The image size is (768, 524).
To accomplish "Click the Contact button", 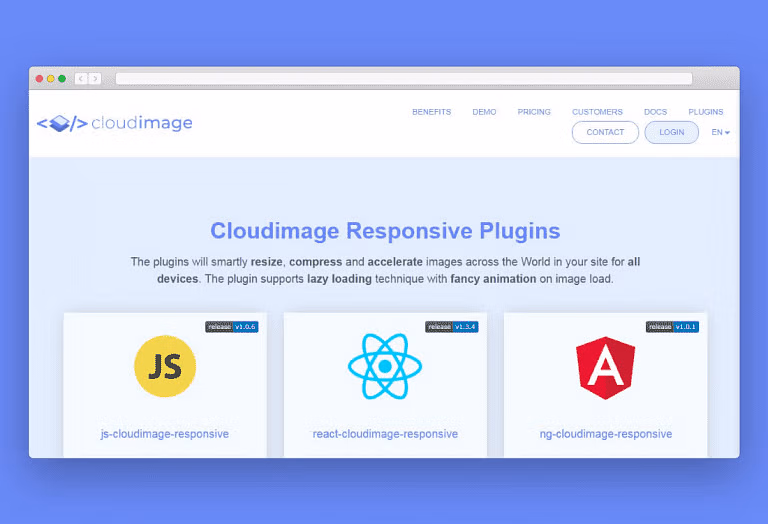I will click(x=605, y=132).
